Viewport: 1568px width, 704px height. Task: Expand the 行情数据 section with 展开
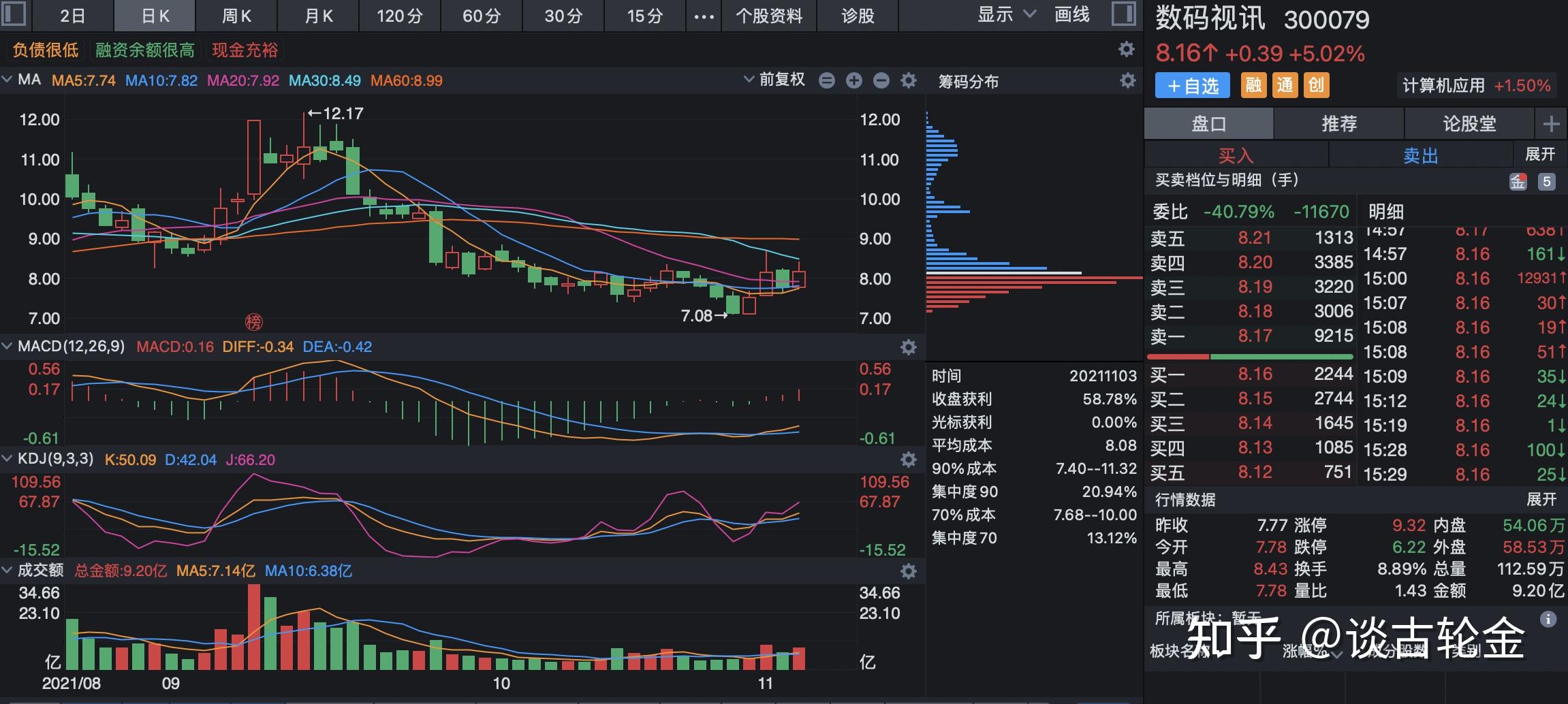click(x=1541, y=500)
